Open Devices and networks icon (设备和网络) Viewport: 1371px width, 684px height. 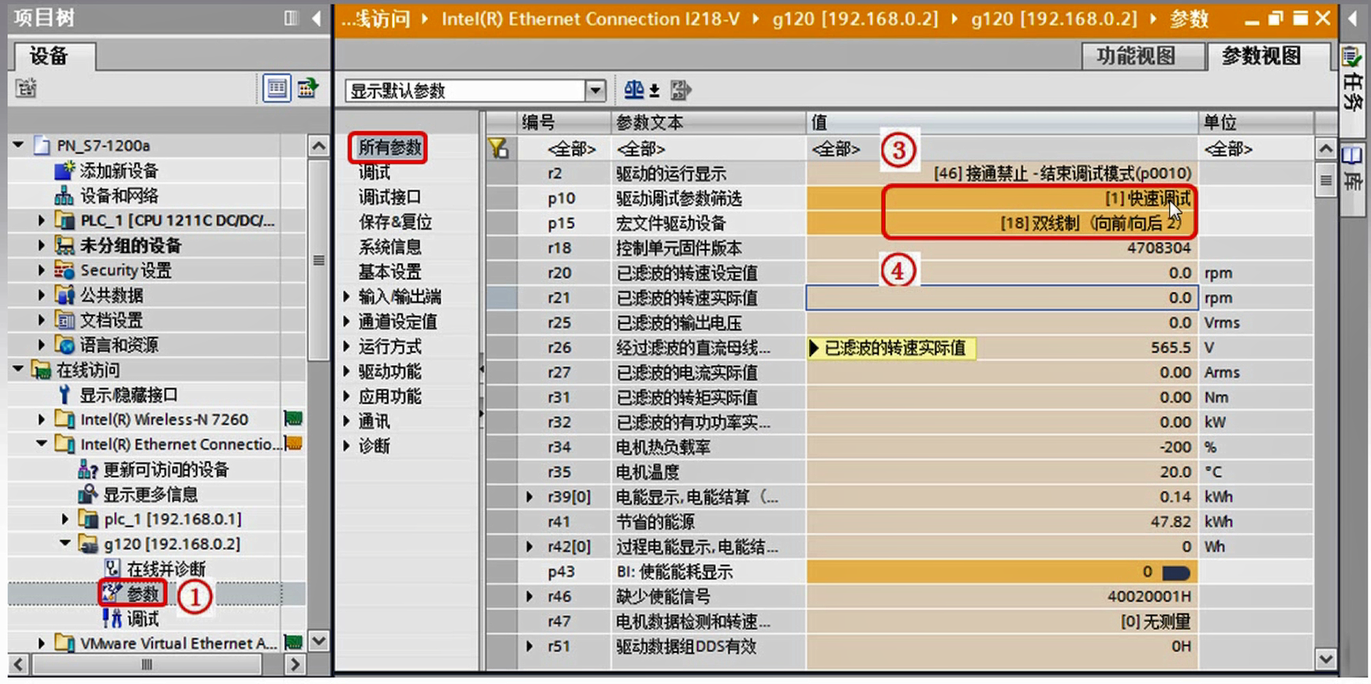click(65, 196)
